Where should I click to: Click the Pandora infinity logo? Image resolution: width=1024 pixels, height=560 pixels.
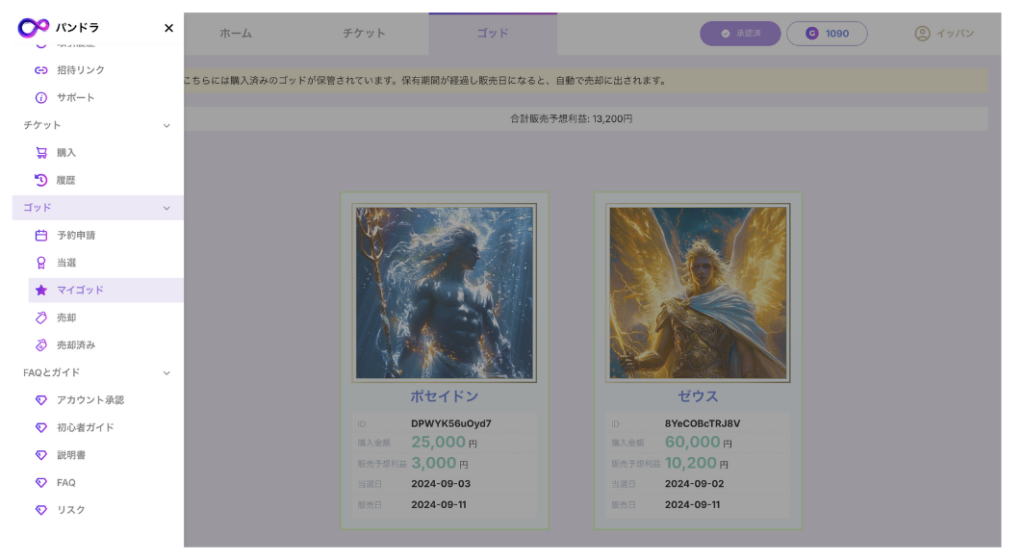point(33,27)
